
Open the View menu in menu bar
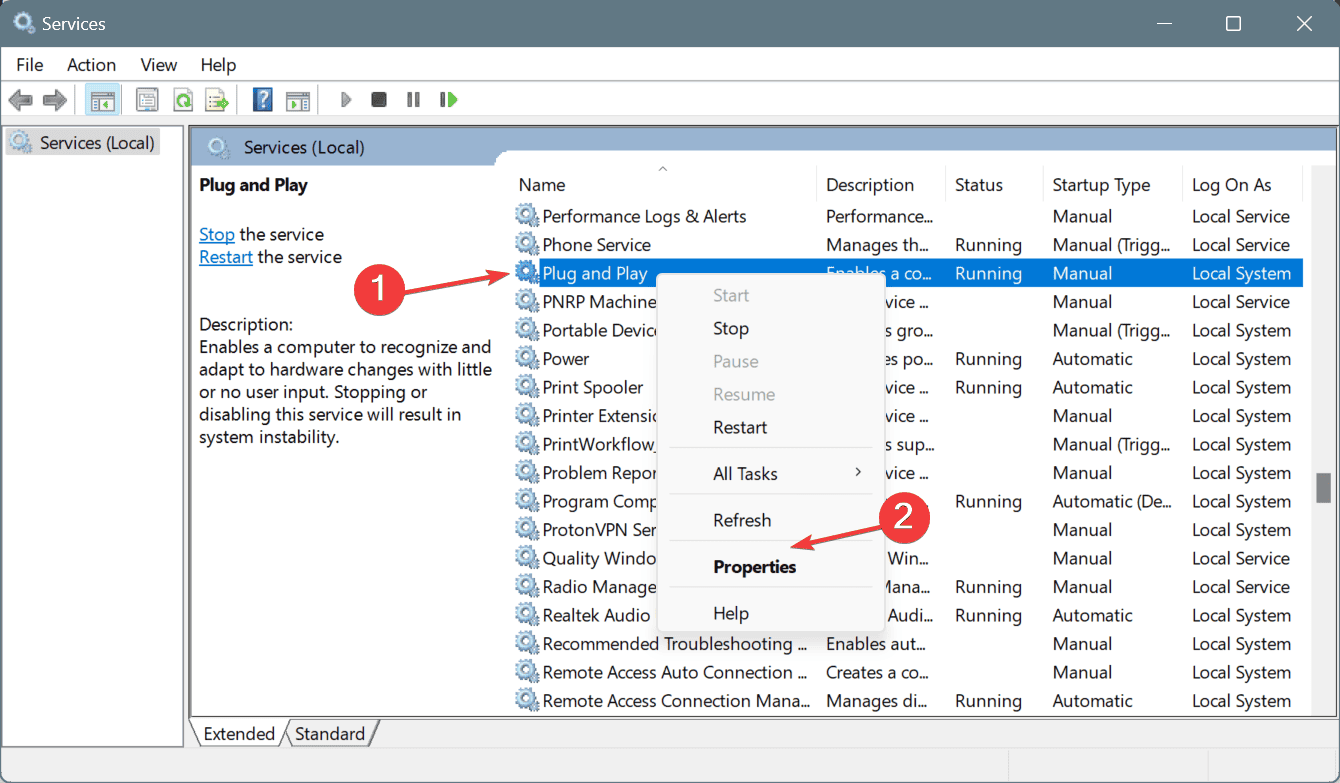158,65
